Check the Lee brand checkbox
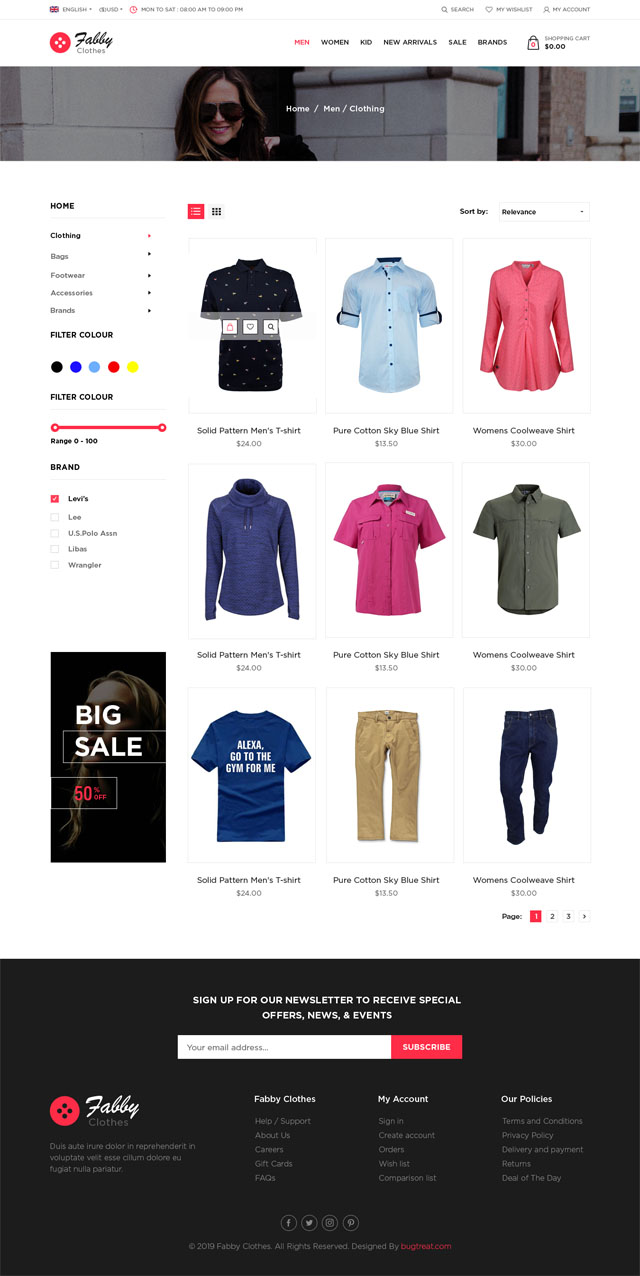The image size is (640, 1276). [x=55, y=517]
